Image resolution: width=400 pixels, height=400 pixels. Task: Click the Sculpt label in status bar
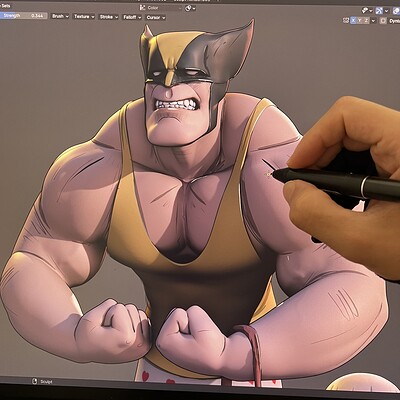46,382
